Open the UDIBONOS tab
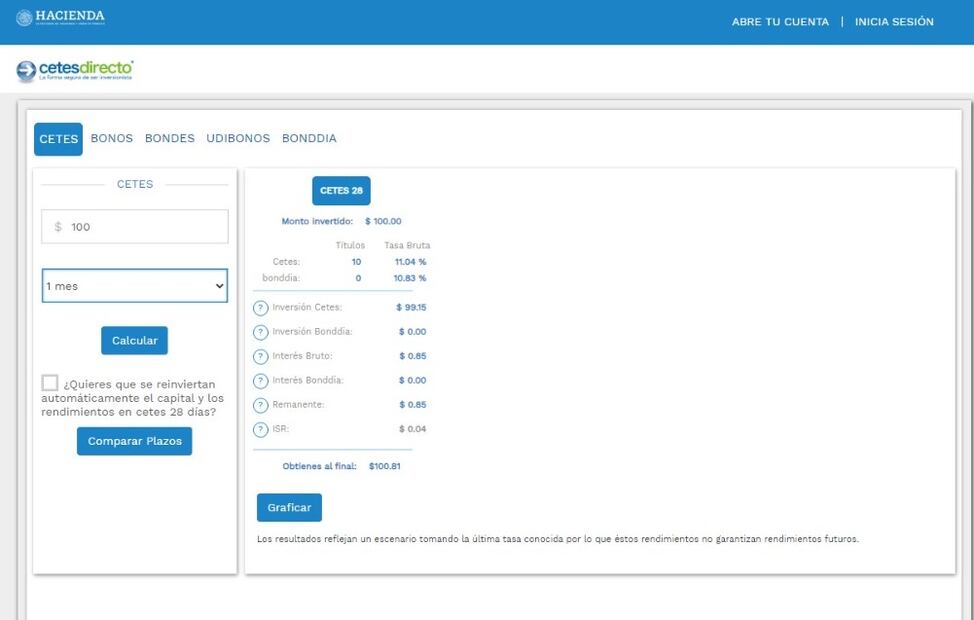 238,138
